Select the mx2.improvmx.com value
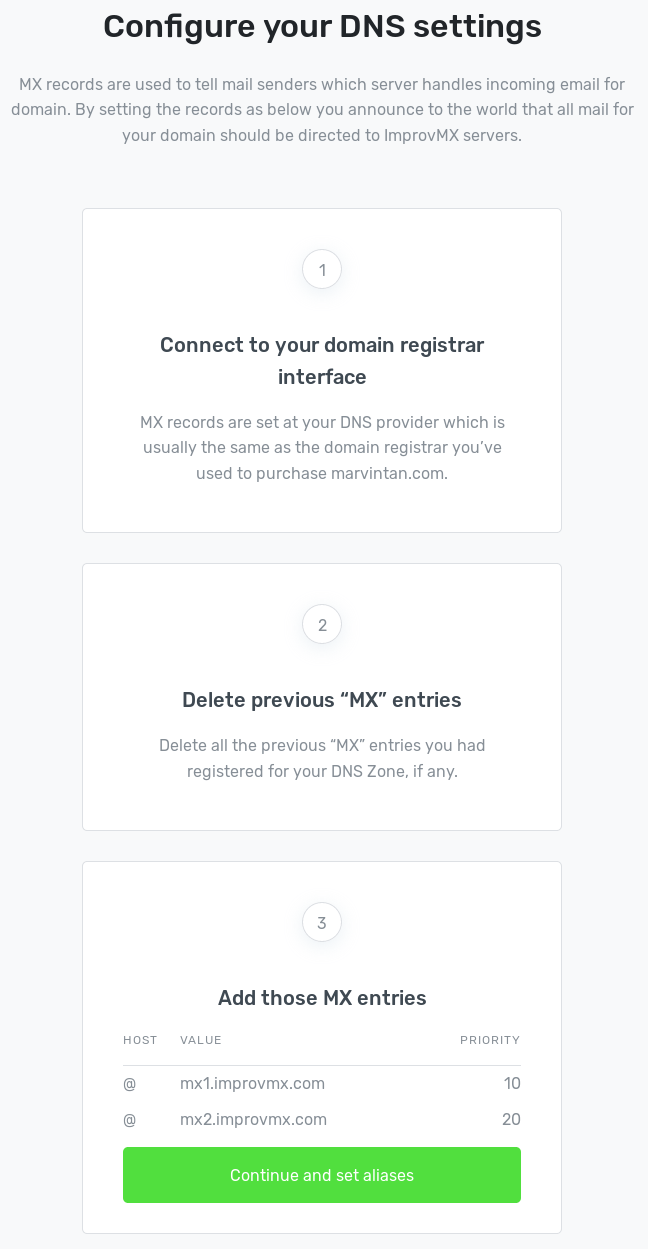 click(x=253, y=1119)
